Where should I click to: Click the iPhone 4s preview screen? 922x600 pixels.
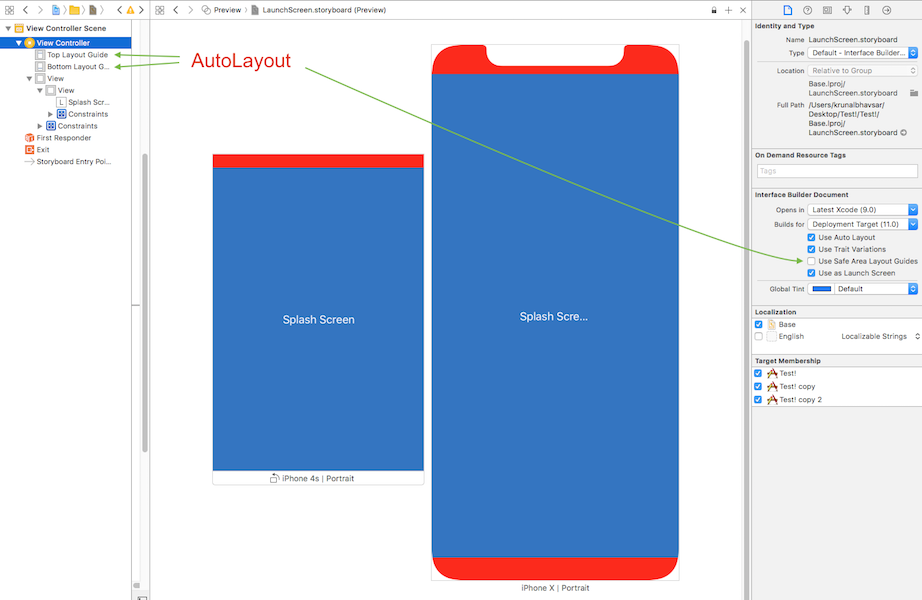pos(318,312)
